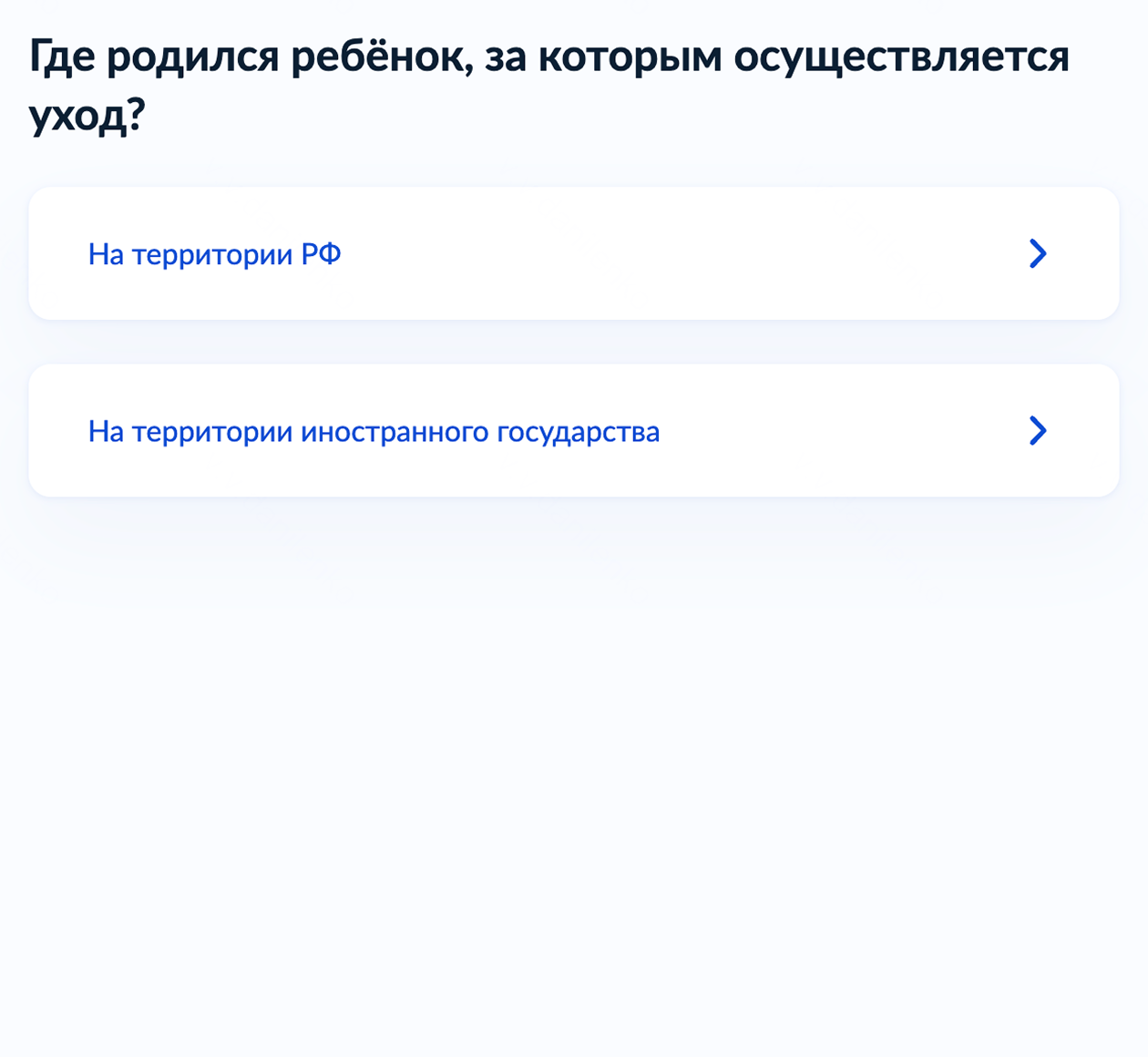Proceed with the top white option card
The width and height of the screenshot is (1148, 1057).
pos(574,253)
